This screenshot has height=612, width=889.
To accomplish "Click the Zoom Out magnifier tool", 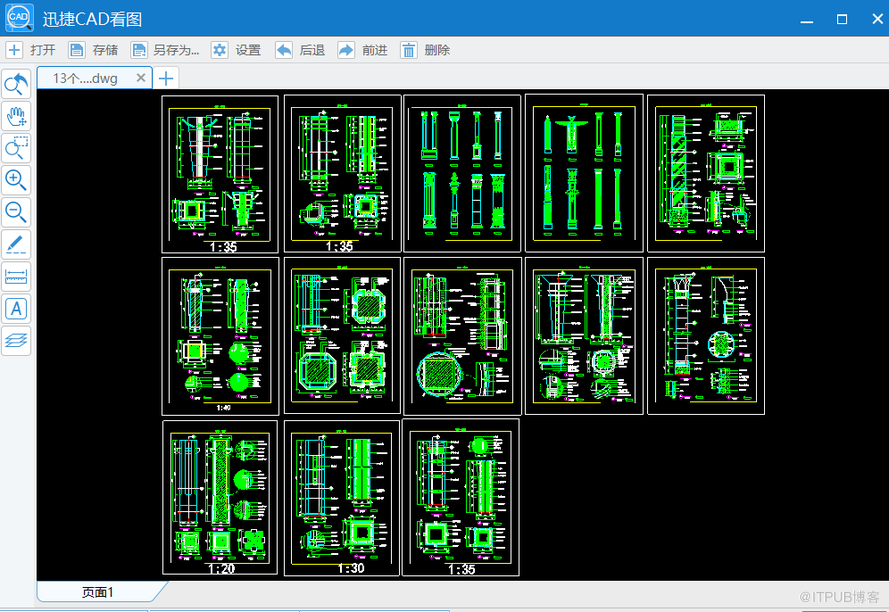I will [x=17, y=212].
